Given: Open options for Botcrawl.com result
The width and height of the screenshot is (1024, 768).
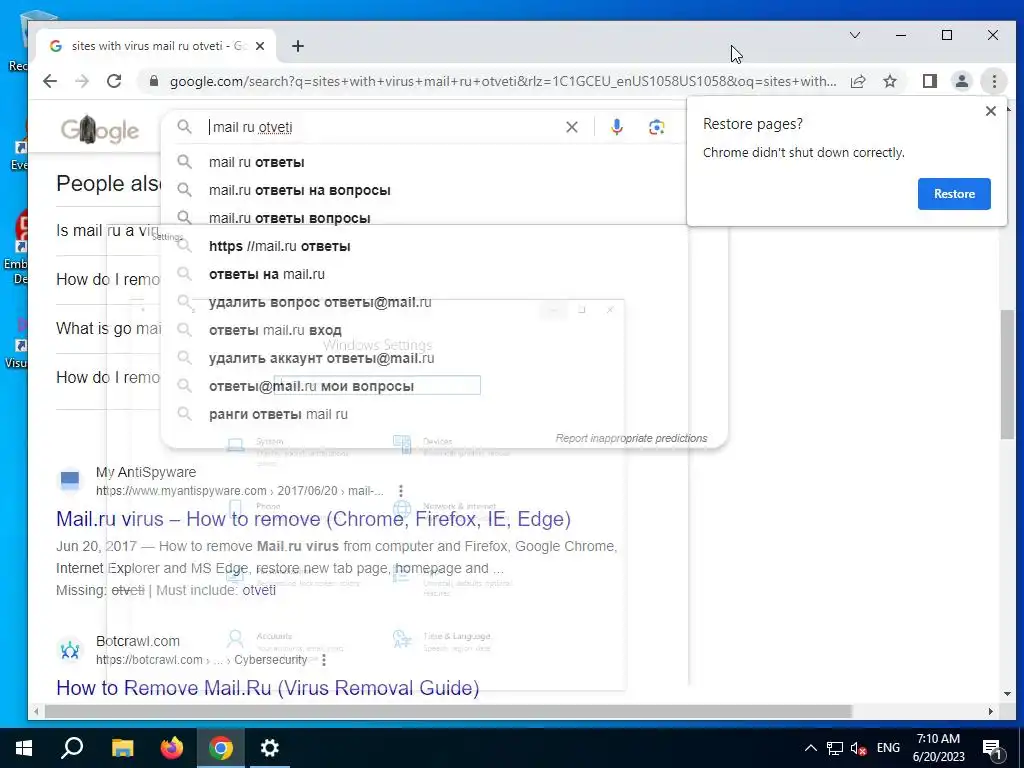Looking at the screenshot, I should click(324, 660).
